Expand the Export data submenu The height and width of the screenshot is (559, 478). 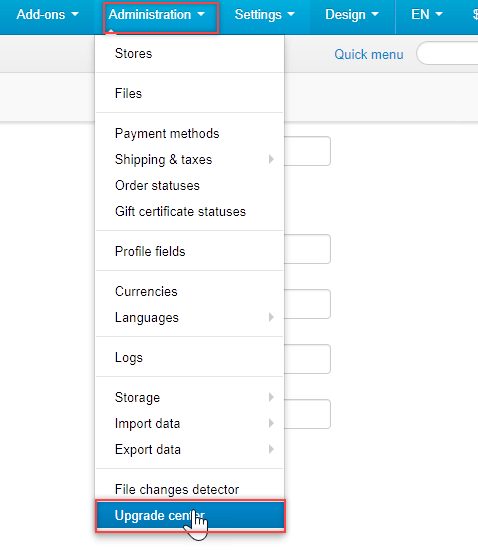coord(190,449)
